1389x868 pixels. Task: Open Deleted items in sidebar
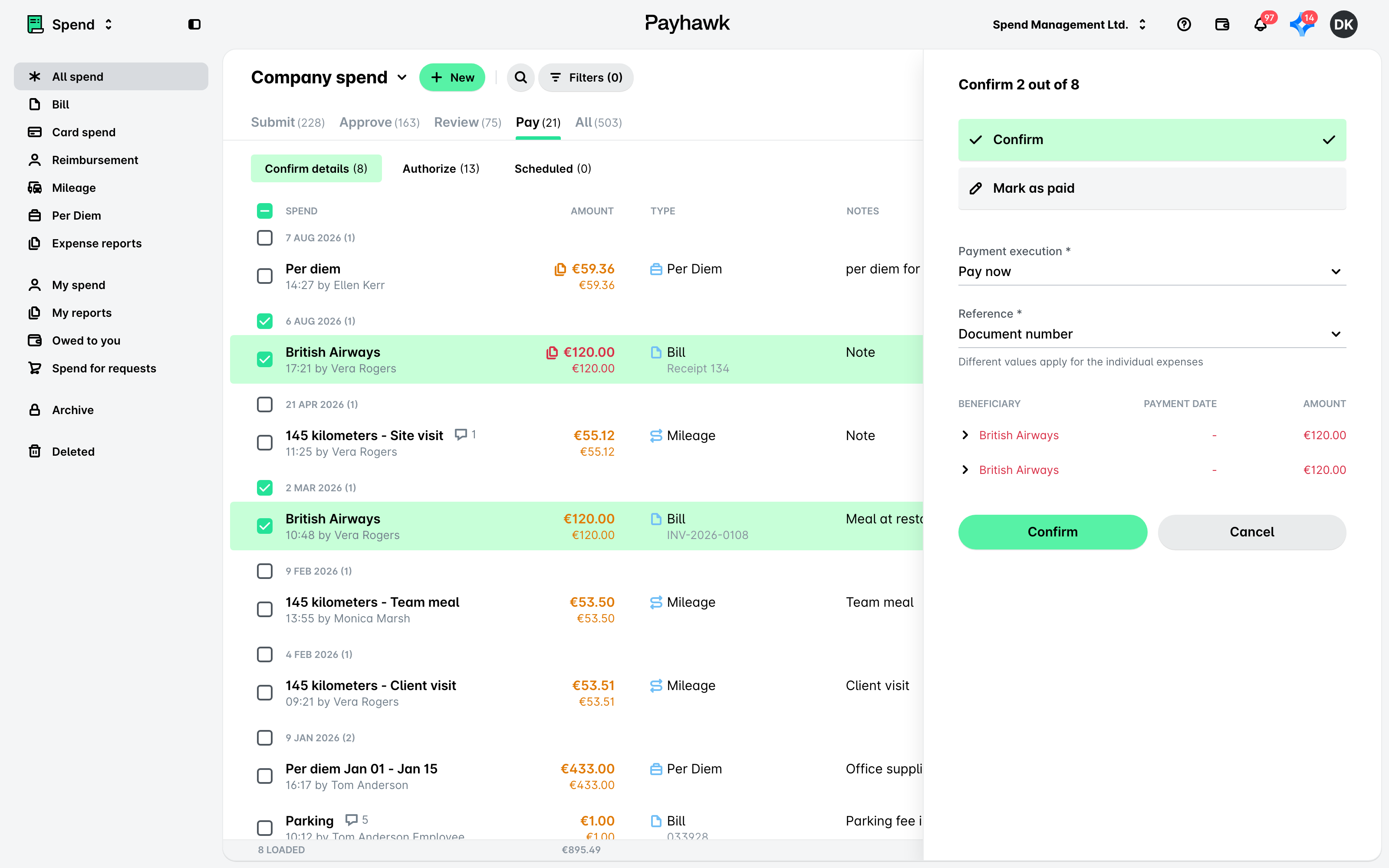(111, 451)
